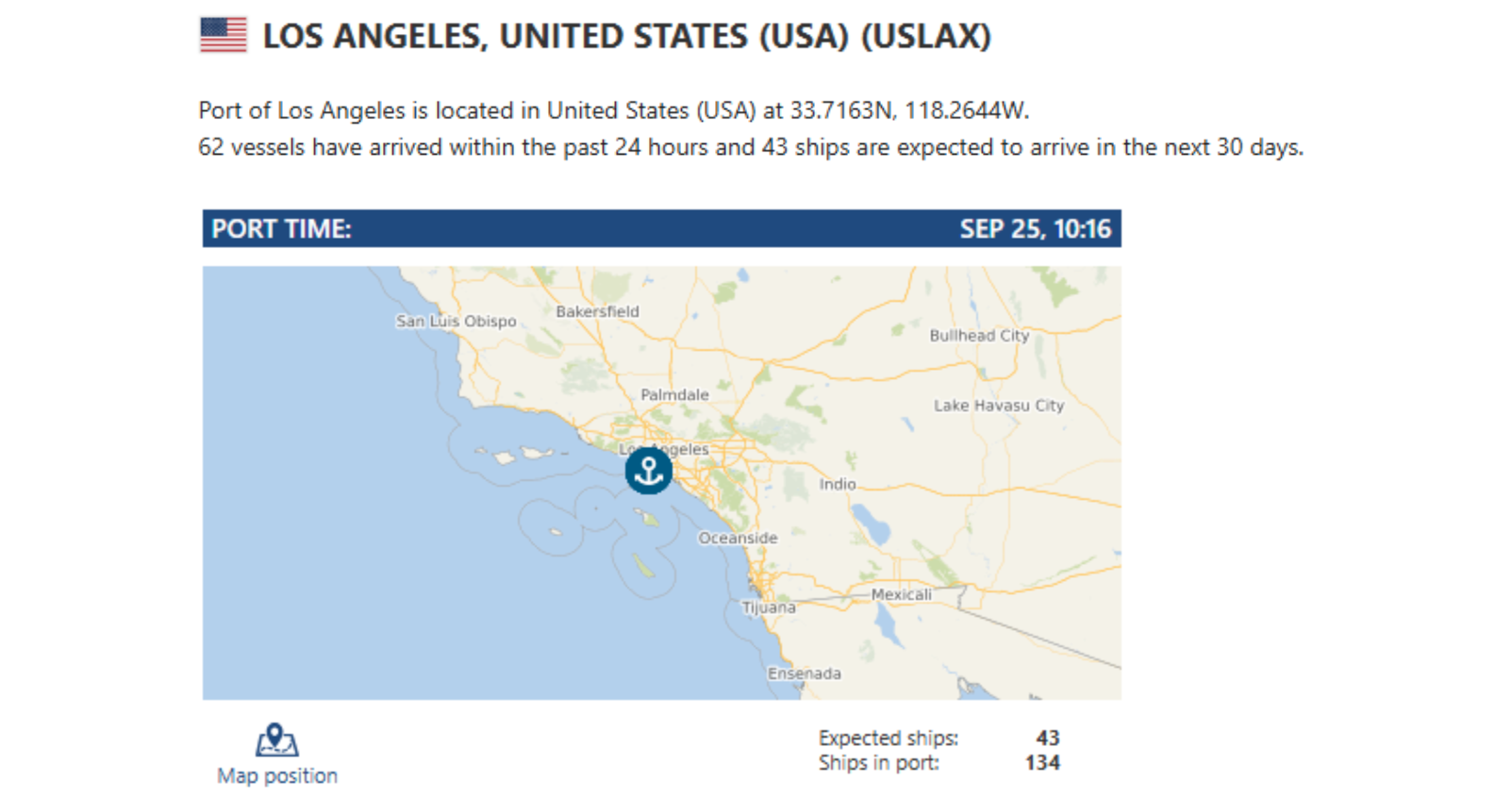Click the port coordinates description sentence
Screen dimensions: 1512x797
(613, 110)
